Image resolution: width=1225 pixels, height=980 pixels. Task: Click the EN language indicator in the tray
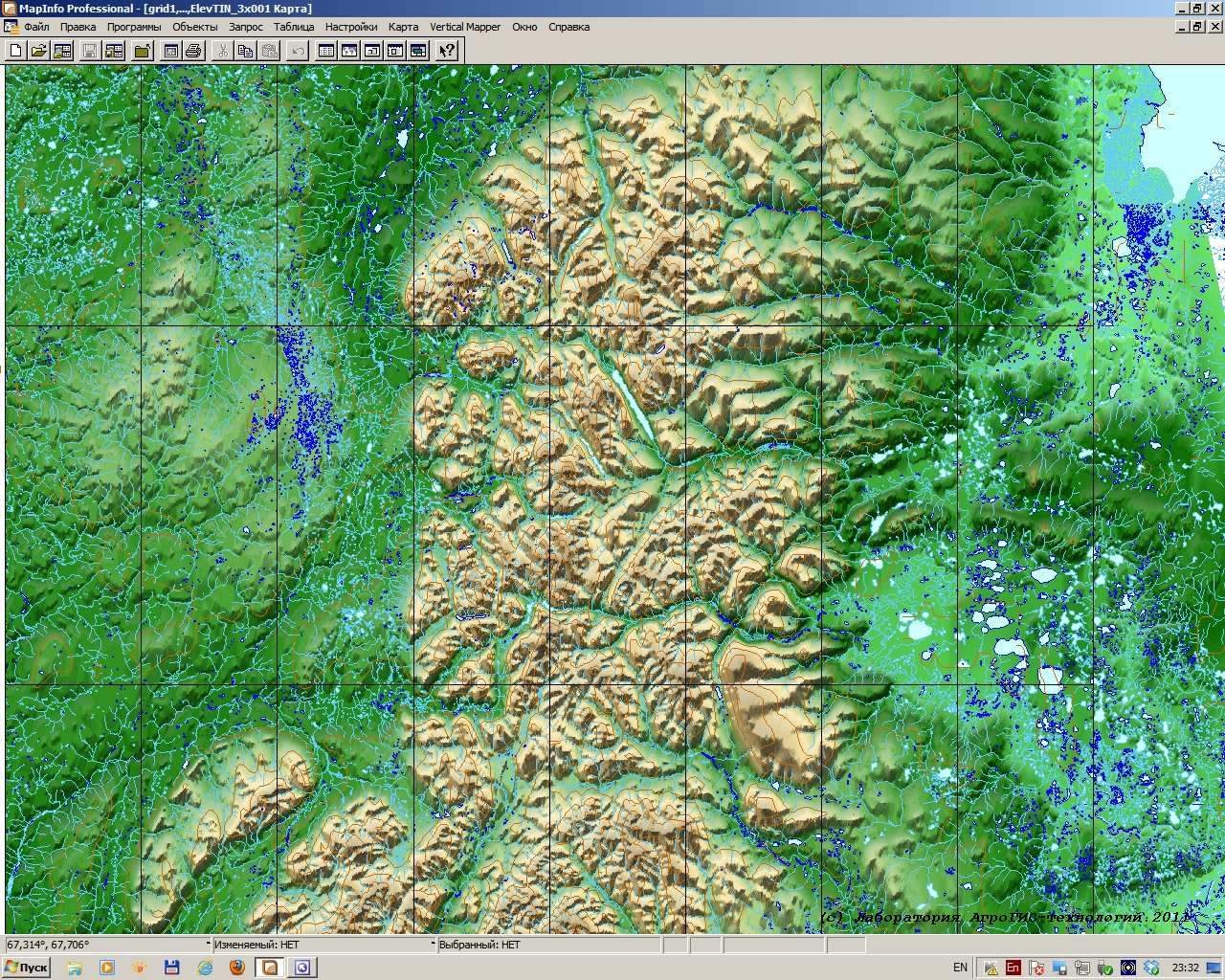(x=960, y=968)
